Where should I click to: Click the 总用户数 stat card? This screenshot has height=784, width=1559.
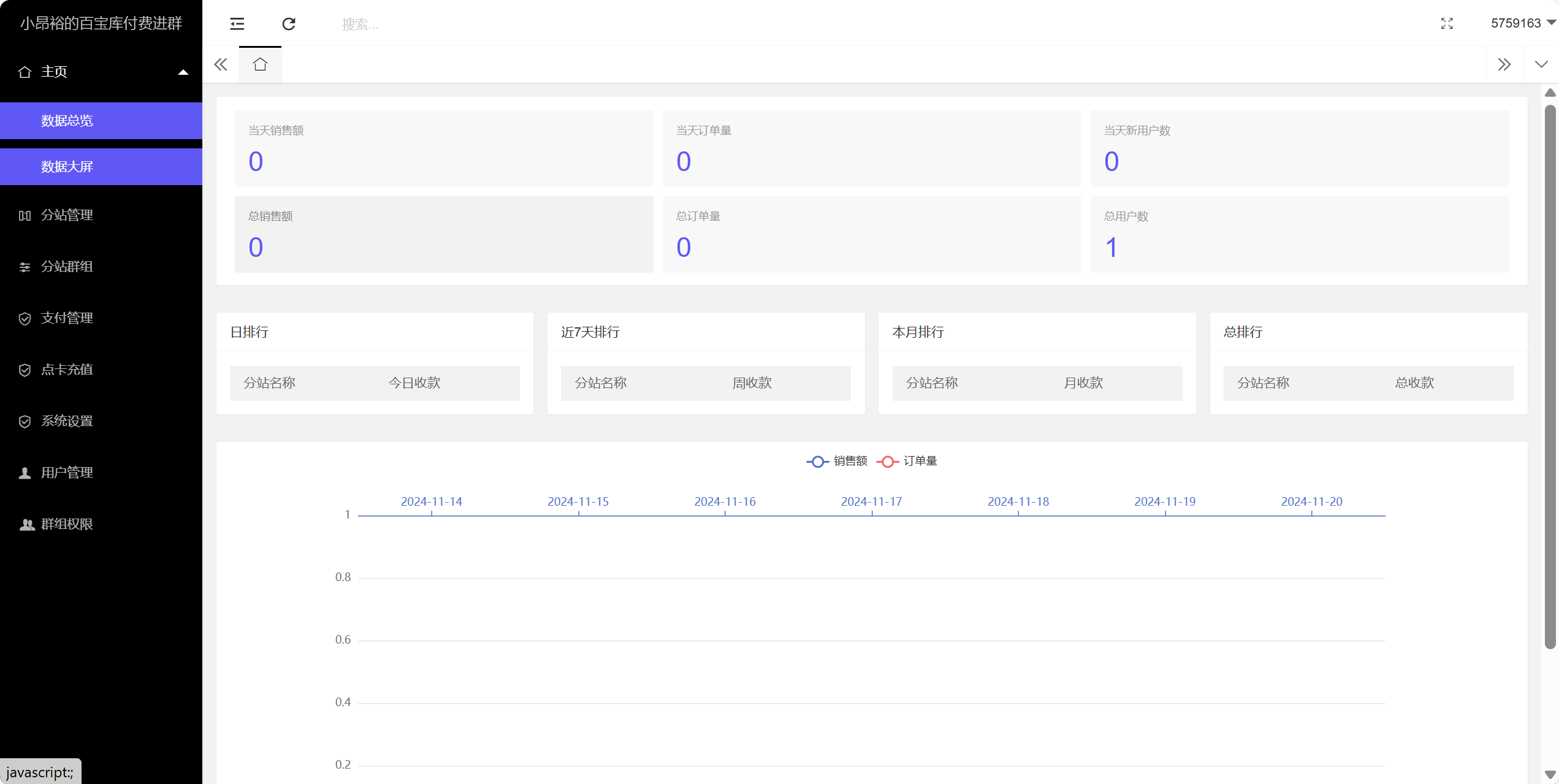click(1300, 234)
